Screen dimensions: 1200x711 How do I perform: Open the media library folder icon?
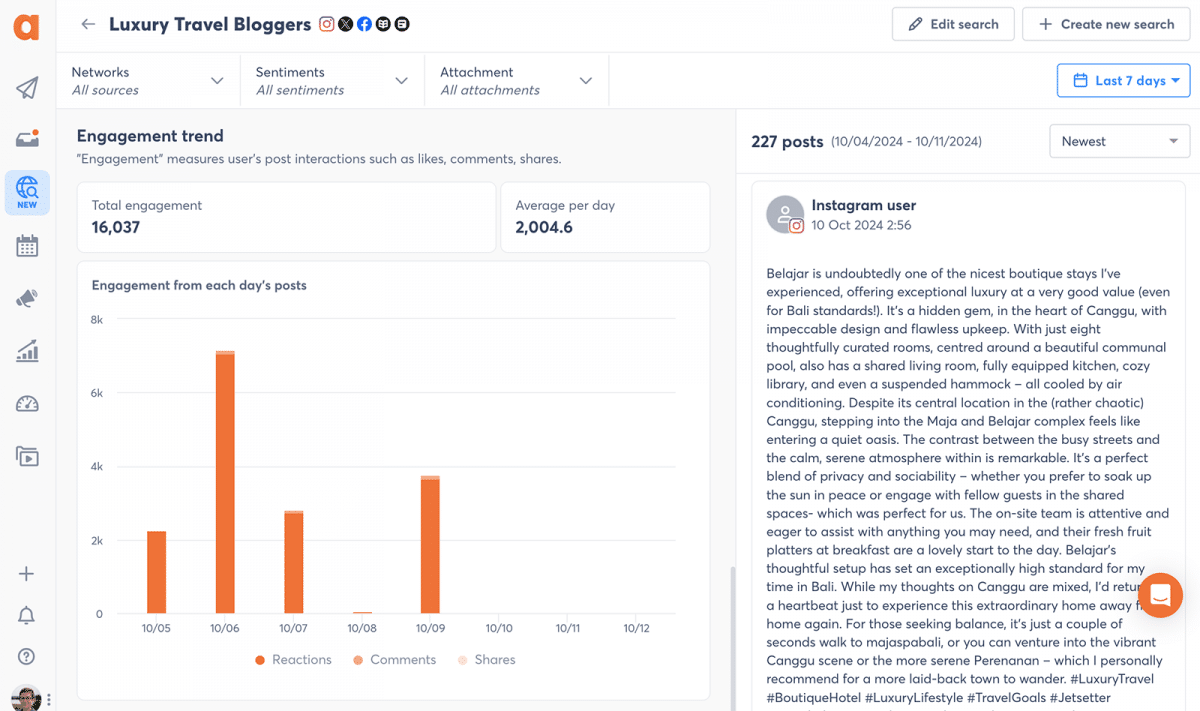click(27, 457)
